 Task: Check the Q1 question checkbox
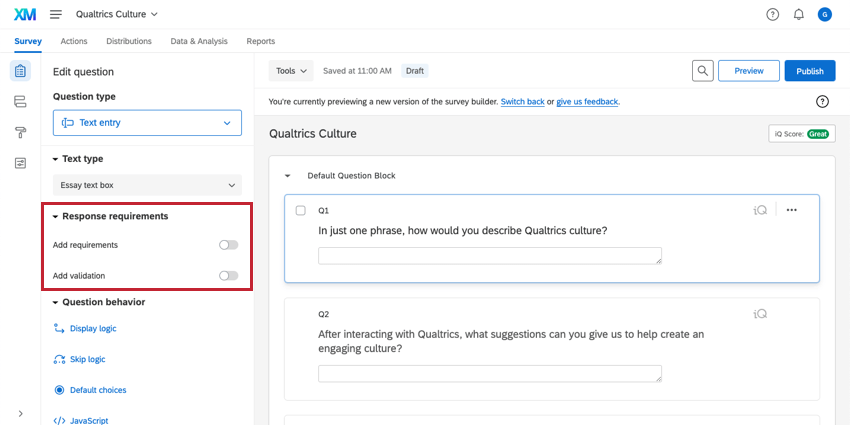coord(300,210)
